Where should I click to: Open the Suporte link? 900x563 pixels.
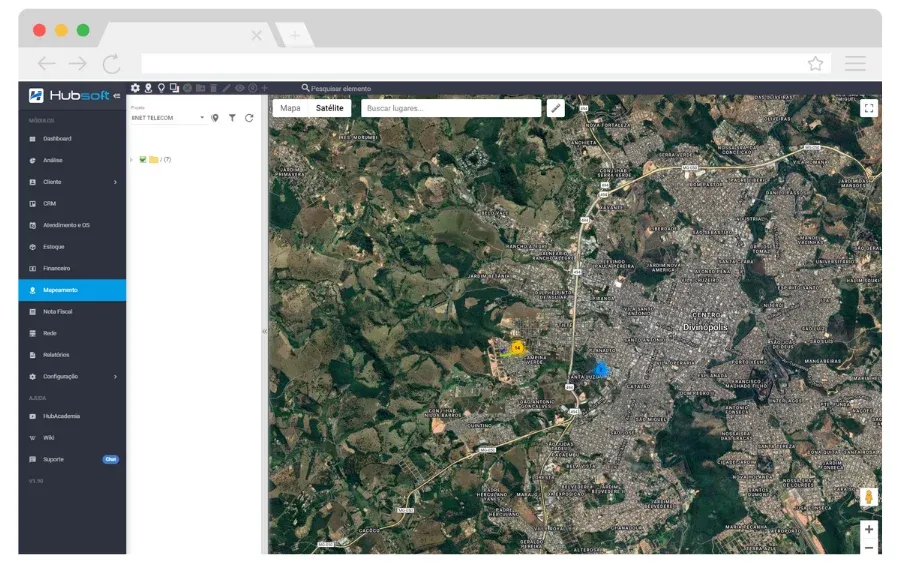tap(72, 459)
